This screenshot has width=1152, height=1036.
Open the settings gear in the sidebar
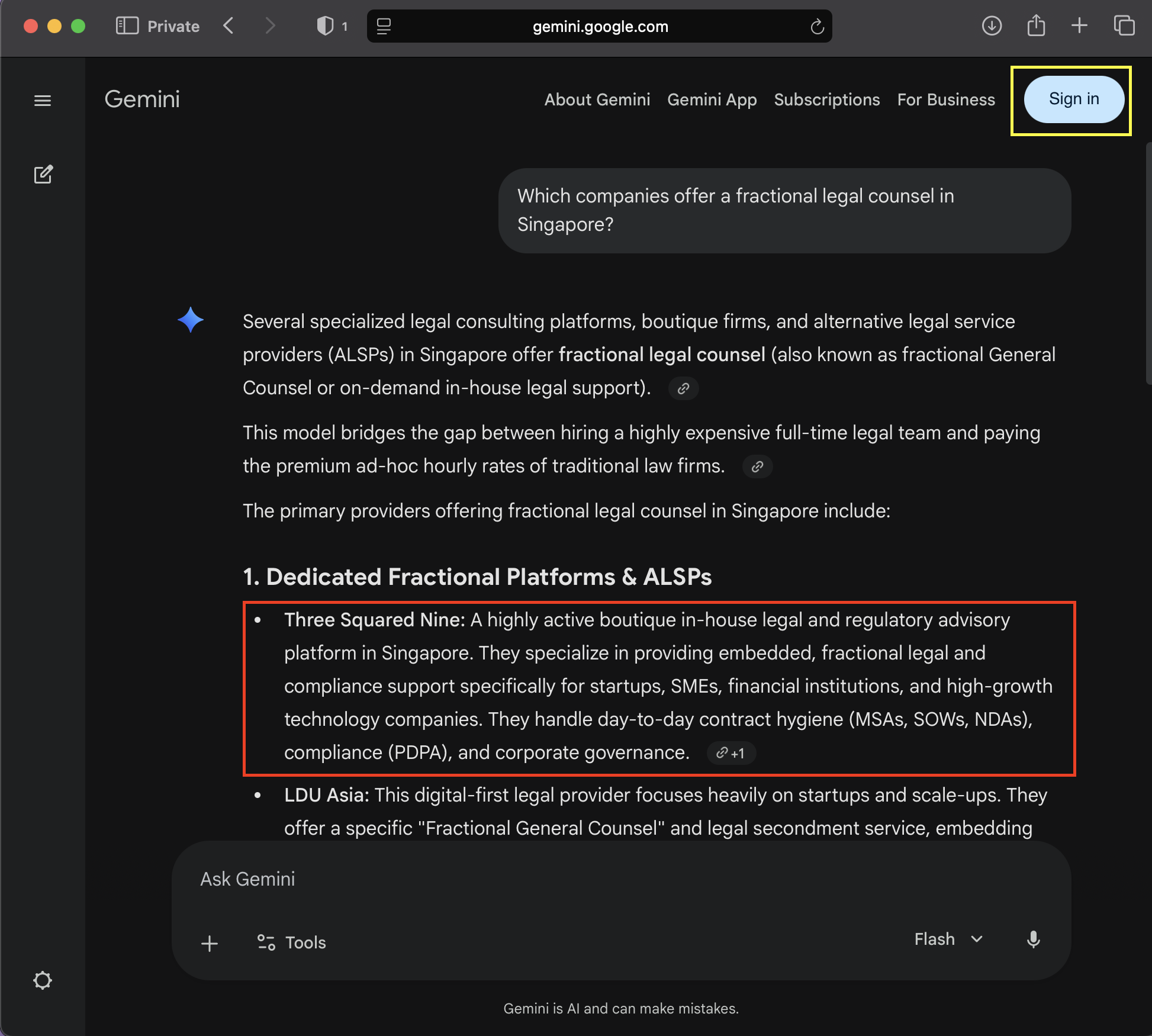[x=43, y=980]
